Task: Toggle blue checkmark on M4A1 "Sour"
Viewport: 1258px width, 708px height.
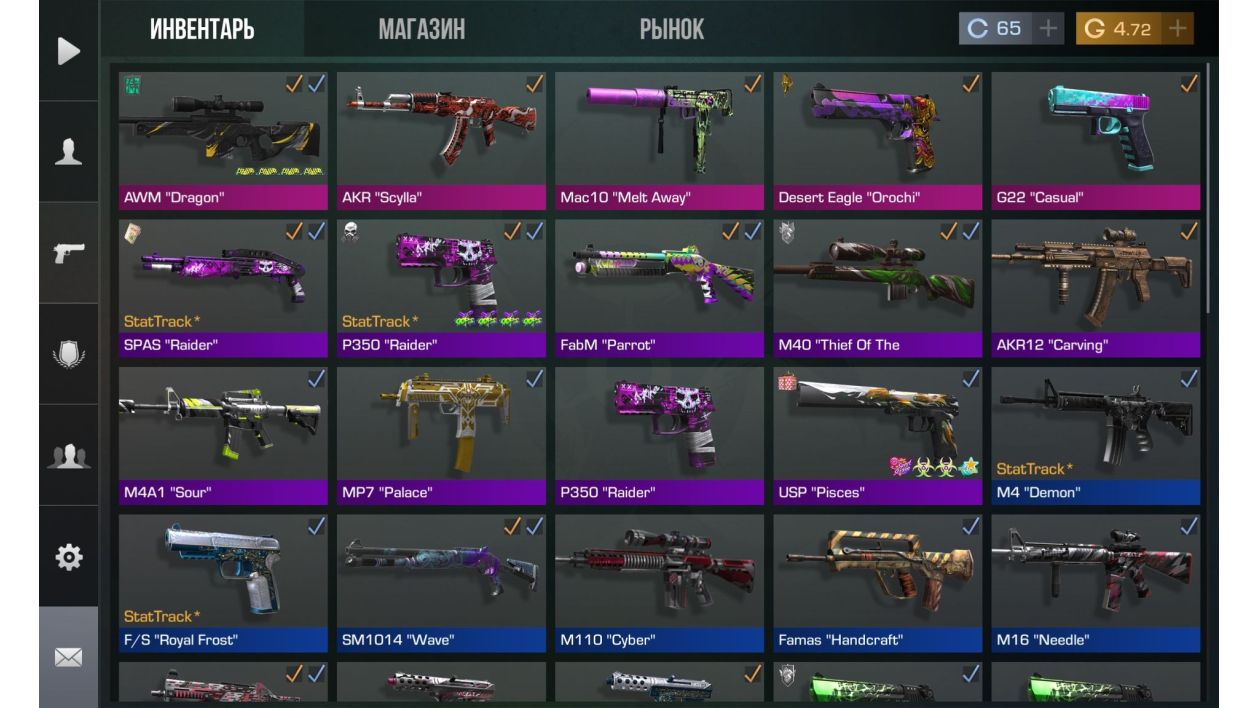Action: tap(316, 378)
